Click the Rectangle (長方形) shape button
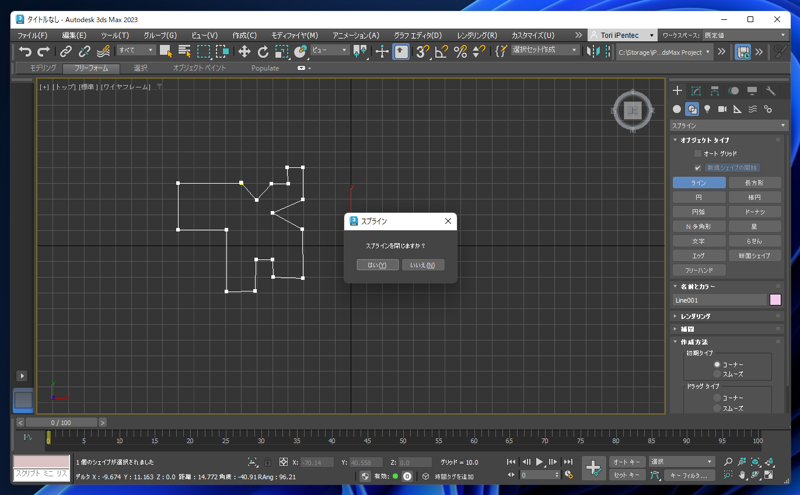 pyautogui.click(x=755, y=183)
